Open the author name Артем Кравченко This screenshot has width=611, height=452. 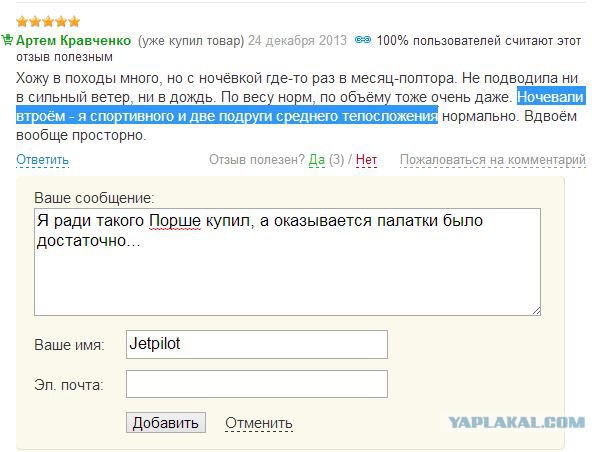click(74, 41)
